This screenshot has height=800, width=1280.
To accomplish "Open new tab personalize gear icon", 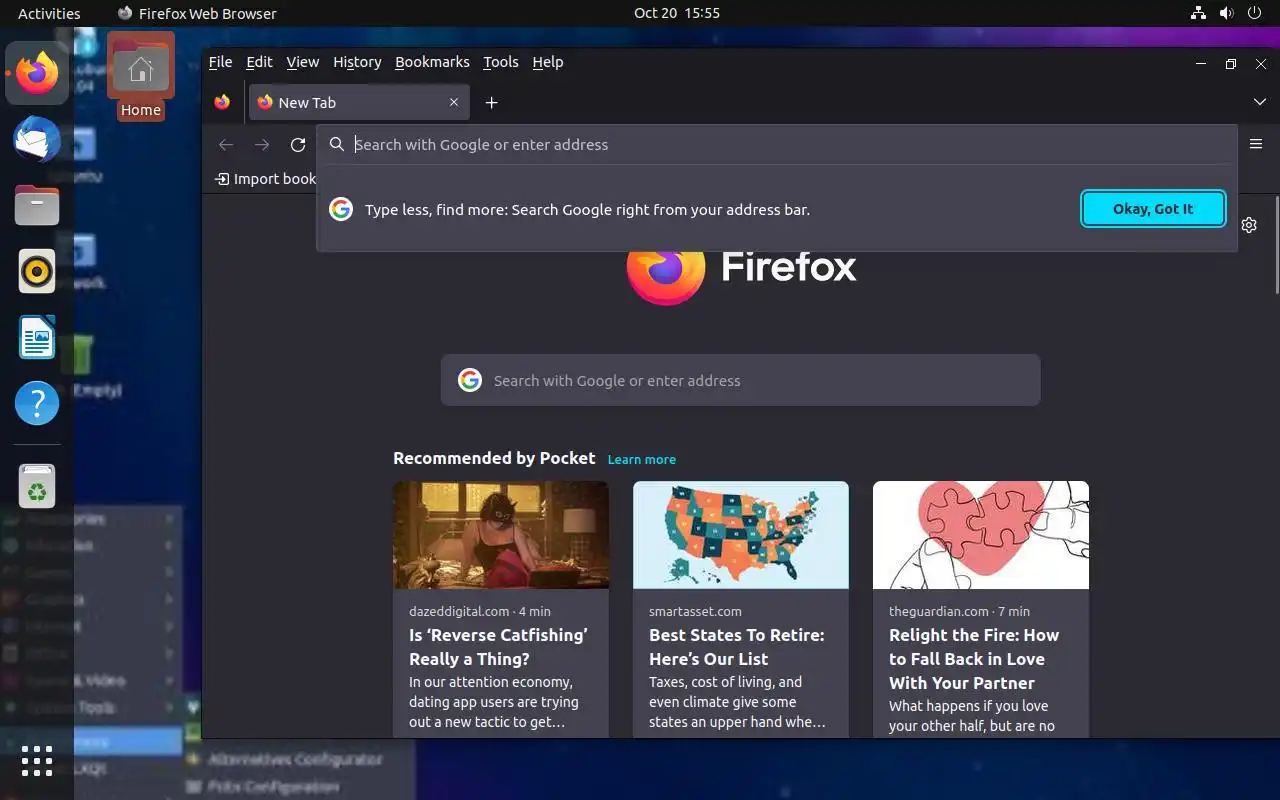I will point(1249,225).
